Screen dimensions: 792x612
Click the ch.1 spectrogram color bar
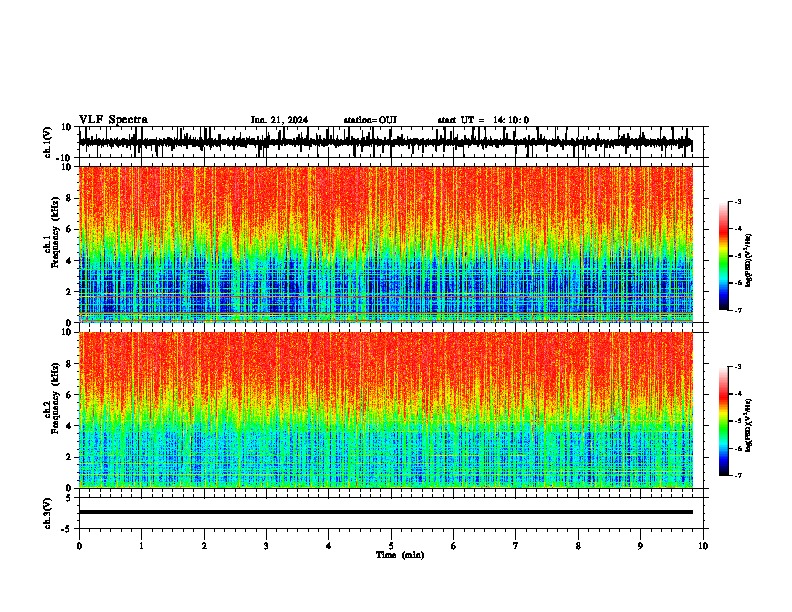coord(724,256)
